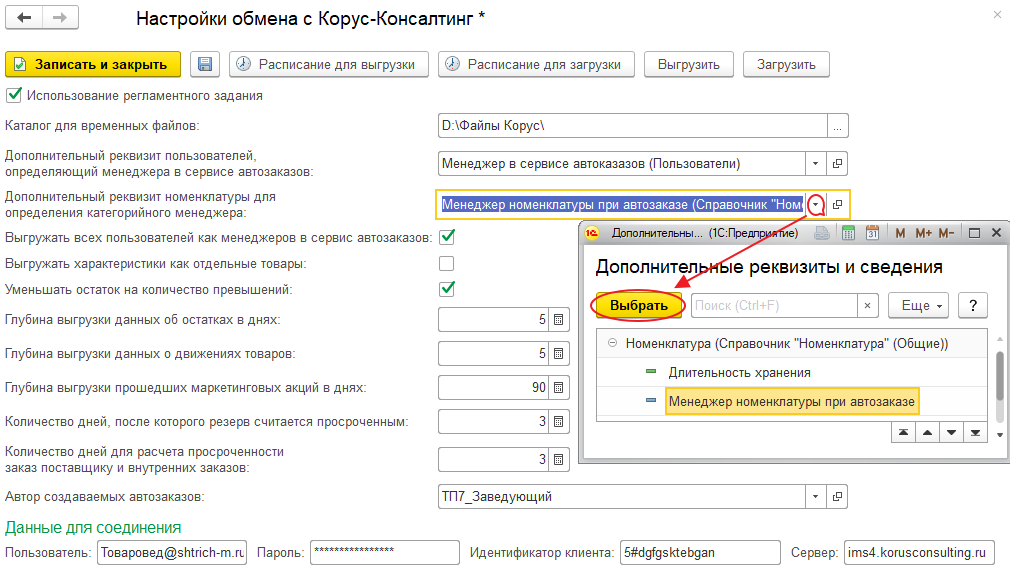Open the Менеджер номенклатуры реквизит item
This screenshot has height=570, width=1010.
coord(837,205)
